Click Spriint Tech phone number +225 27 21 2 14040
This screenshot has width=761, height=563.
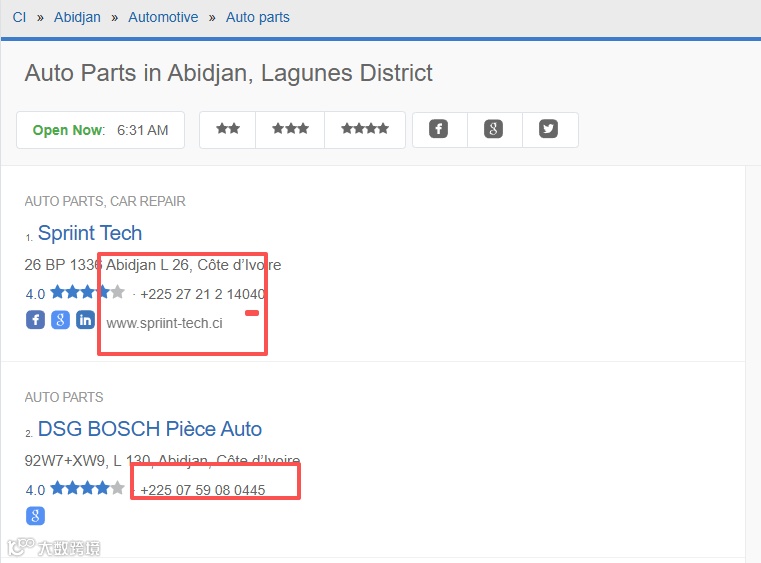tap(202, 294)
